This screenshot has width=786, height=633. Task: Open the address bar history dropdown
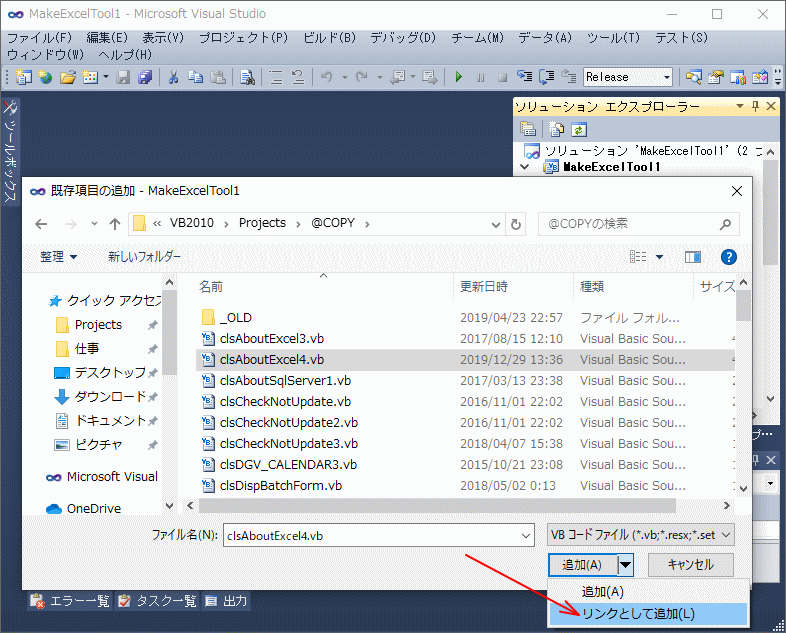pos(495,225)
